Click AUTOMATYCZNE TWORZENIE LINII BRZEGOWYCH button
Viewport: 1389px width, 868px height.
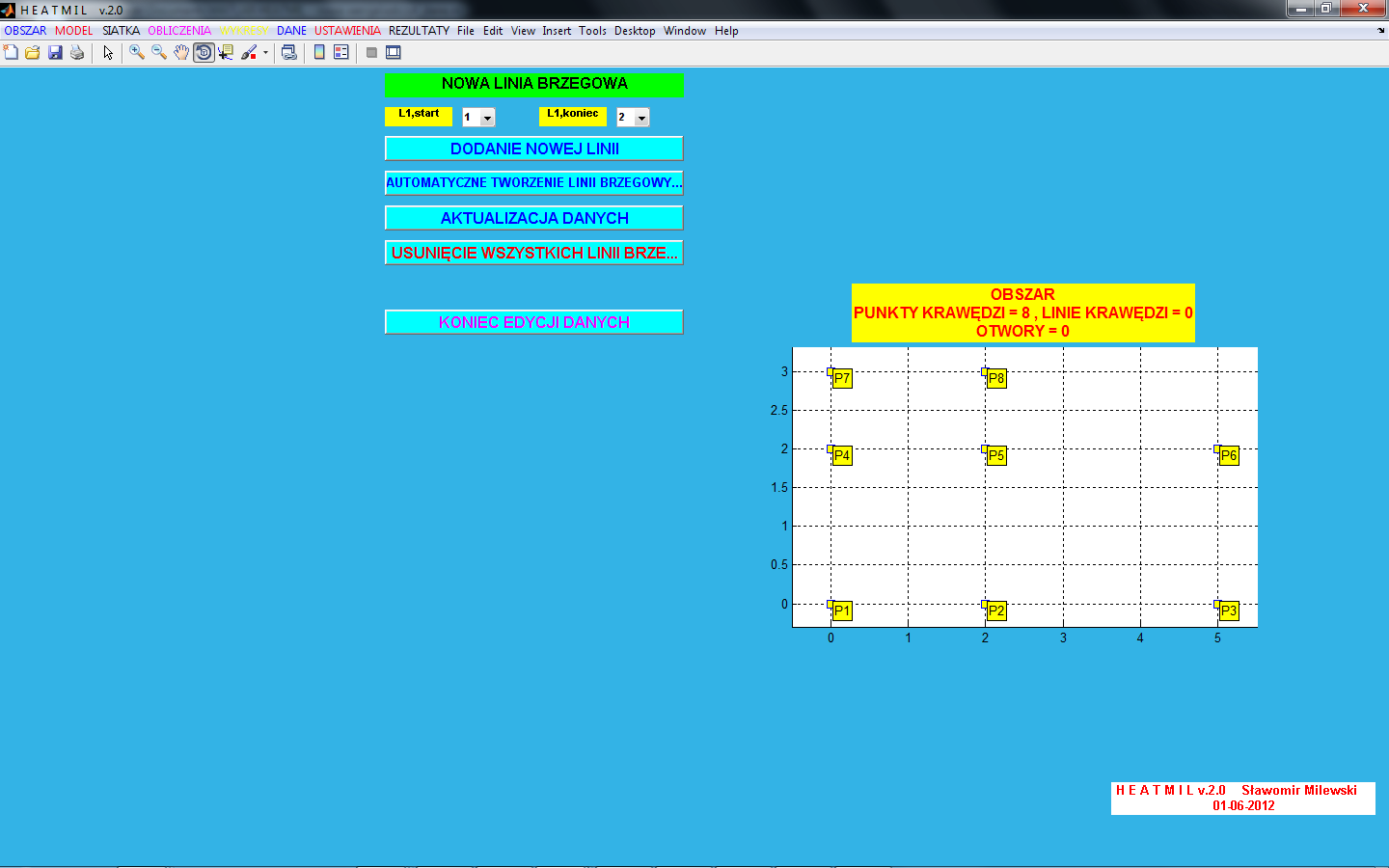coord(534,183)
